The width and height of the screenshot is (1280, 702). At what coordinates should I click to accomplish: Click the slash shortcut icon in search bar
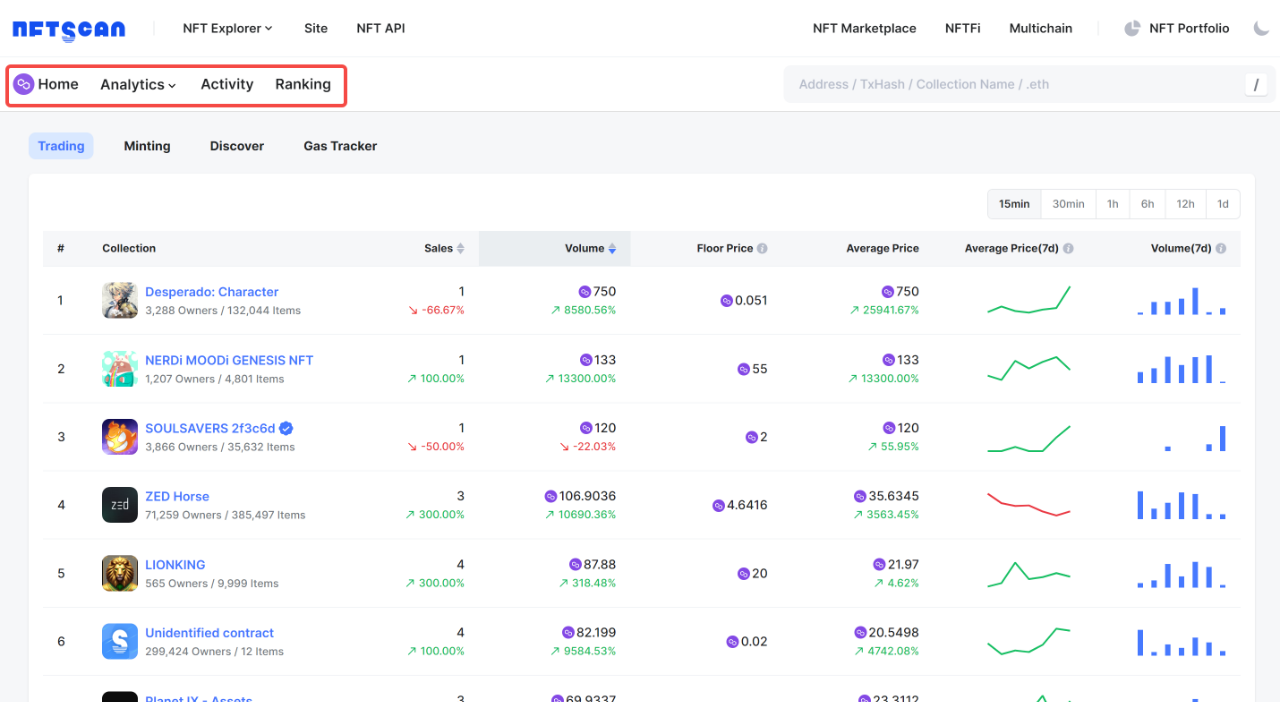tap(1256, 85)
